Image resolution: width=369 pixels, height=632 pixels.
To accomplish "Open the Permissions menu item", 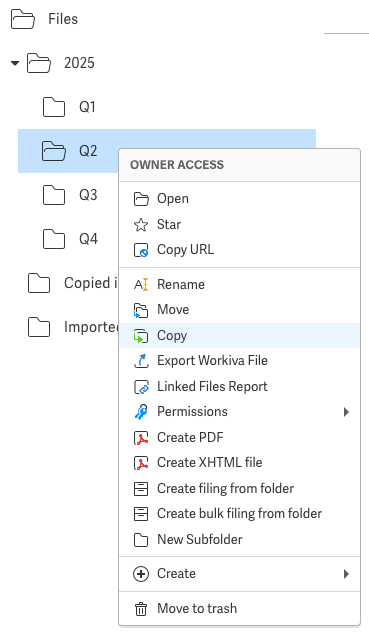I will pos(239,412).
